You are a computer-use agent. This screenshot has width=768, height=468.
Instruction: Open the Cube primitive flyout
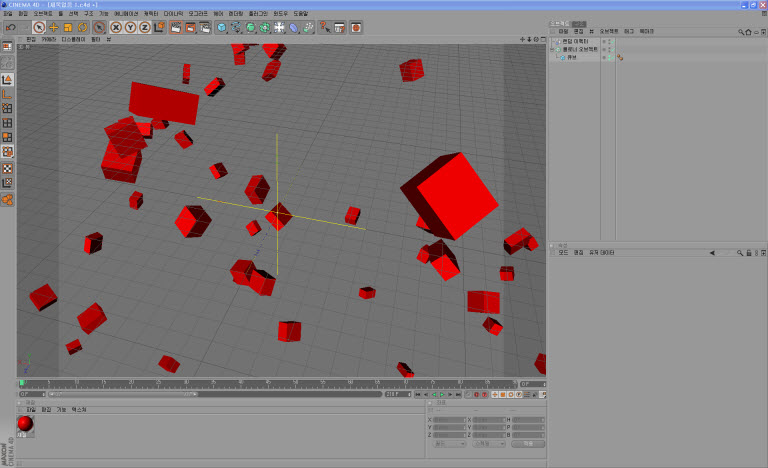click(221, 27)
